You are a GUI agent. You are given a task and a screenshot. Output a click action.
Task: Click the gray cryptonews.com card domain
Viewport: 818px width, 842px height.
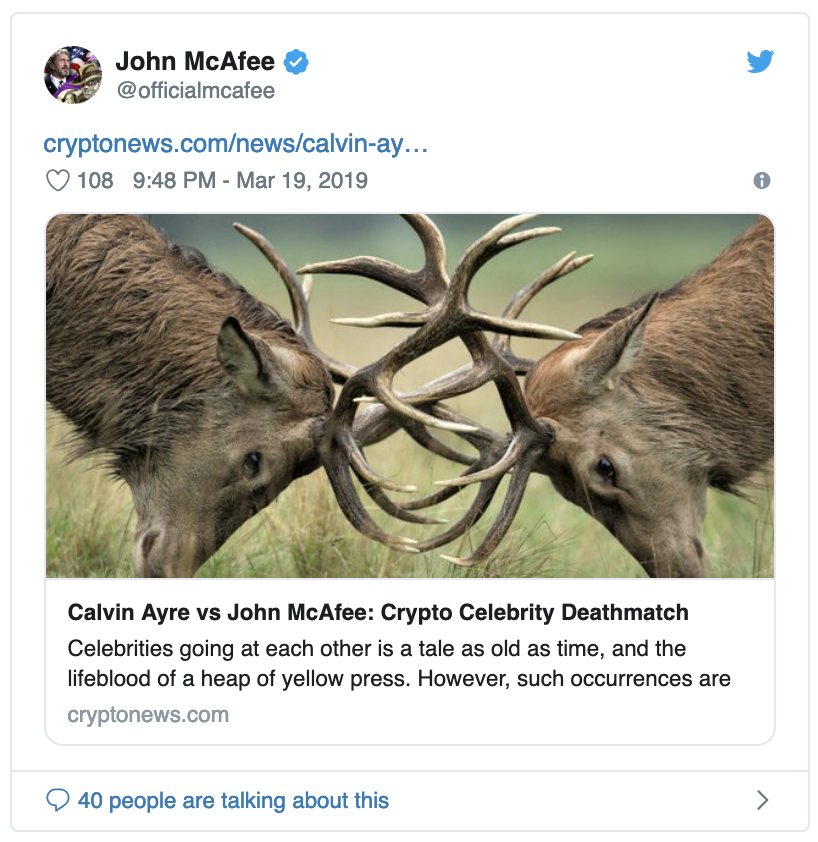point(148,715)
